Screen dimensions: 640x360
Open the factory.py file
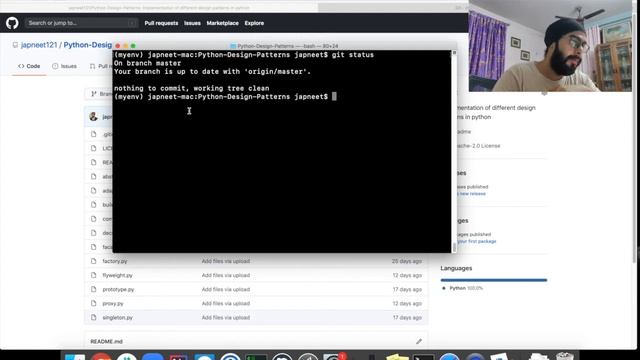tap(115, 261)
